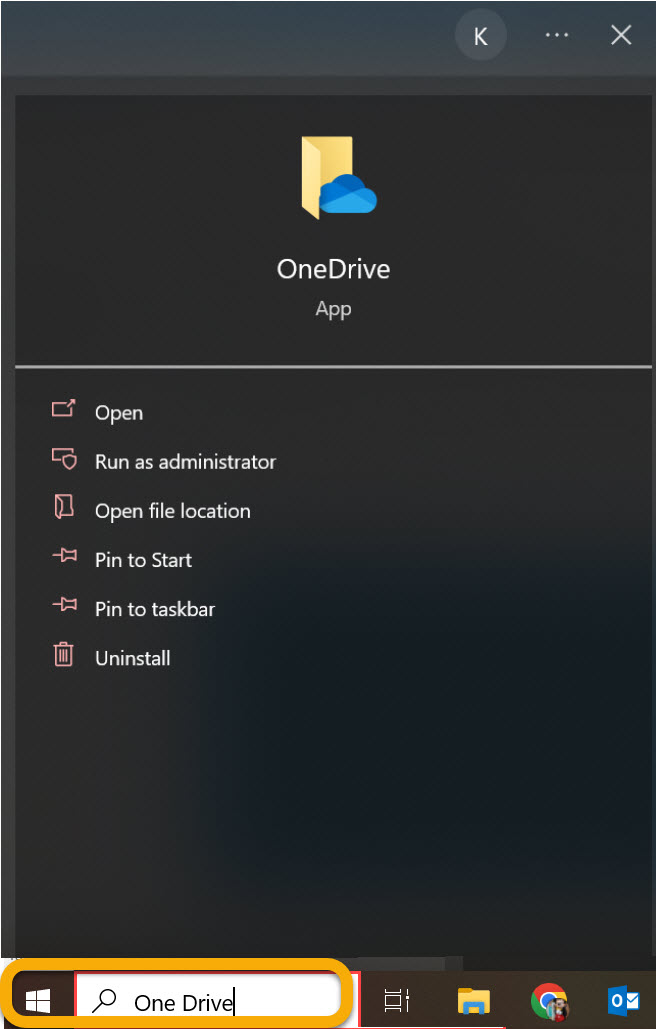Open the Windows Start menu button
The image size is (656, 1029).
coord(38,1000)
